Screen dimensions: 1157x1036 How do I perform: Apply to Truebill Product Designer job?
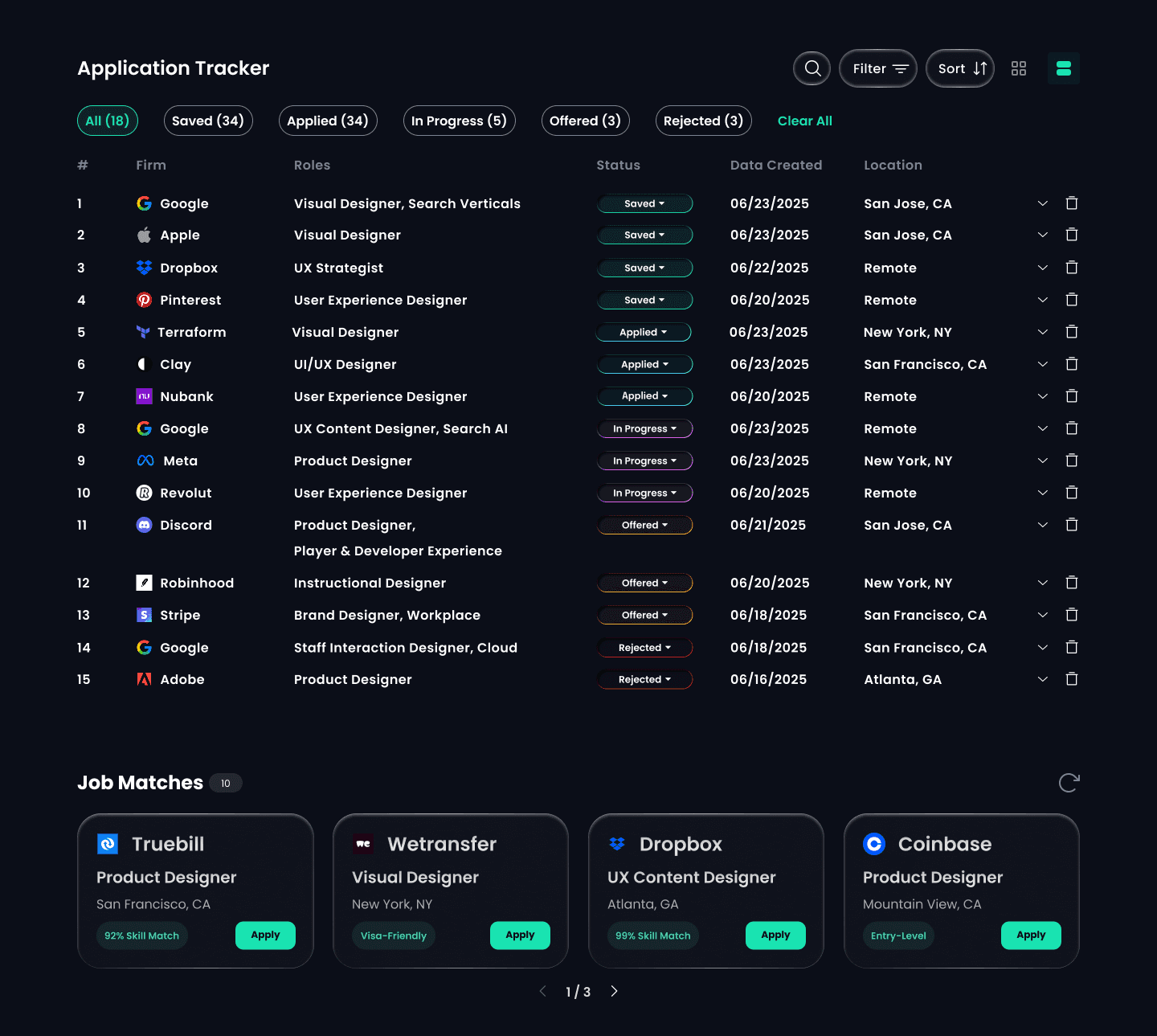pyautogui.click(x=265, y=935)
